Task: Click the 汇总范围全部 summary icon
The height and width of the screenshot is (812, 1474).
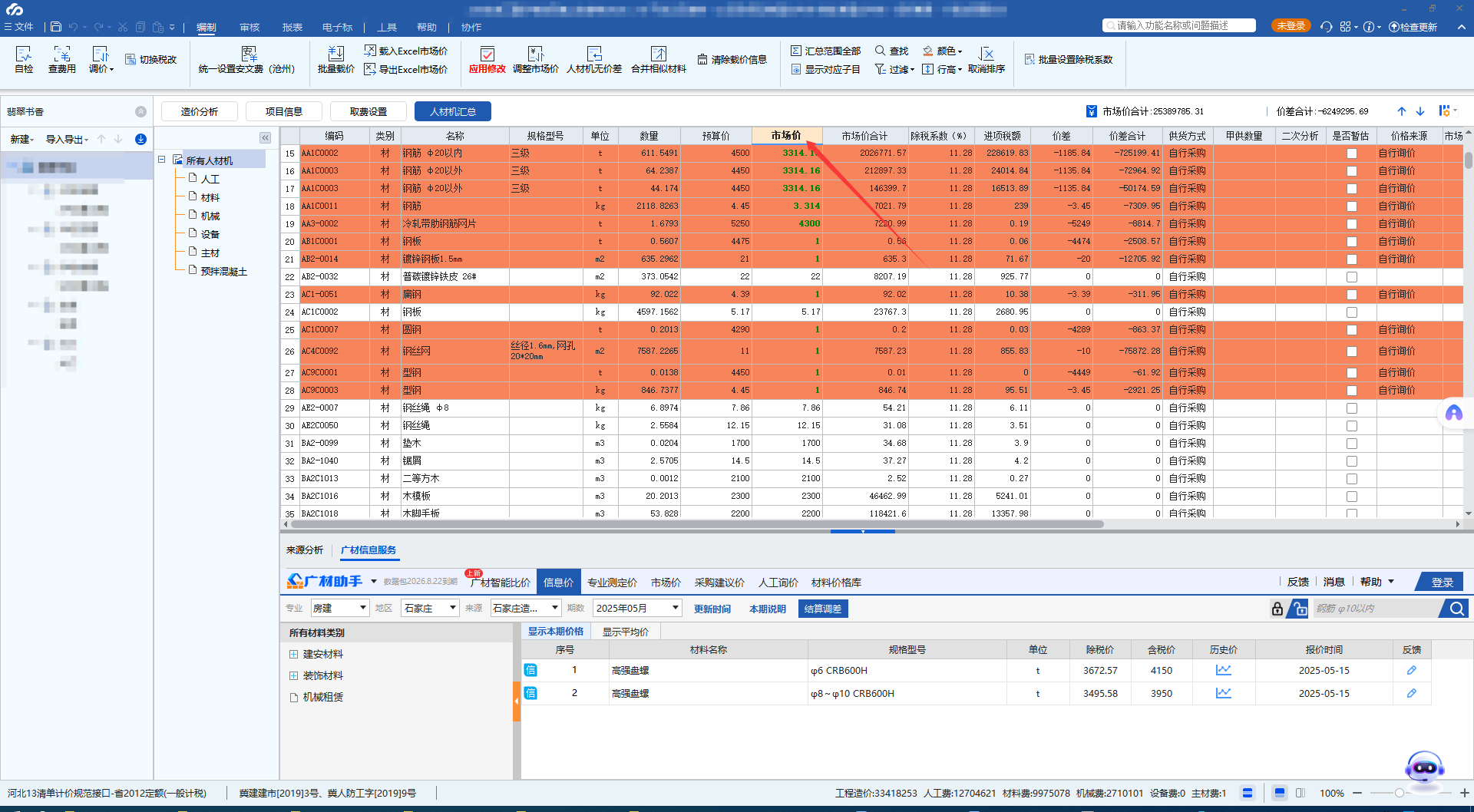Action: (x=826, y=51)
